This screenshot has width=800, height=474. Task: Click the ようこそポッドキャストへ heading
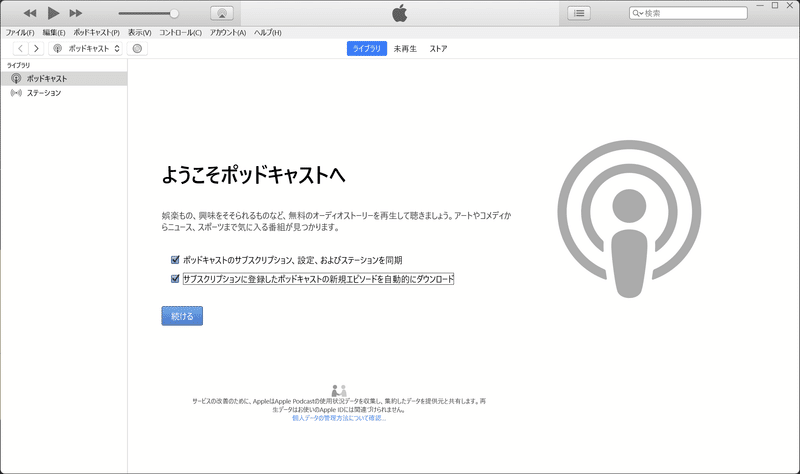point(253,175)
